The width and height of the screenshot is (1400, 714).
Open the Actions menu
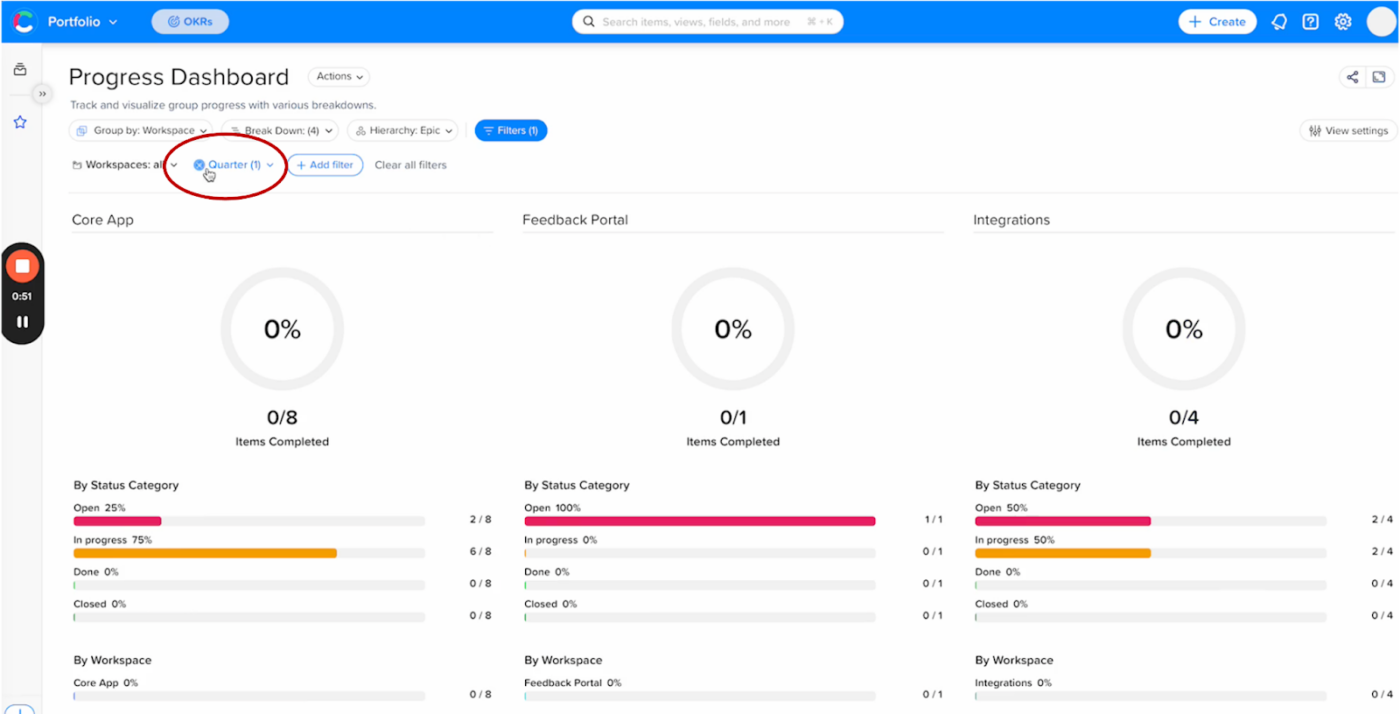[x=339, y=77]
